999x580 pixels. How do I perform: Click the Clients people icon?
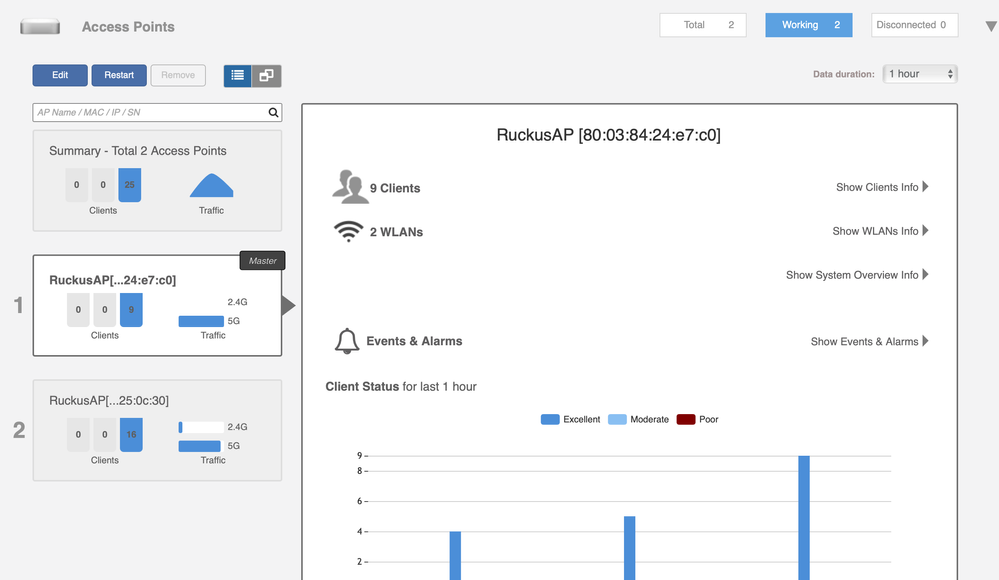(349, 187)
